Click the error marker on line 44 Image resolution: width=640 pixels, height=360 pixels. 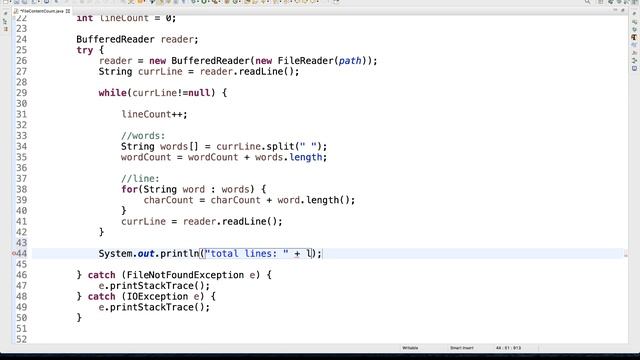point(14,253)
